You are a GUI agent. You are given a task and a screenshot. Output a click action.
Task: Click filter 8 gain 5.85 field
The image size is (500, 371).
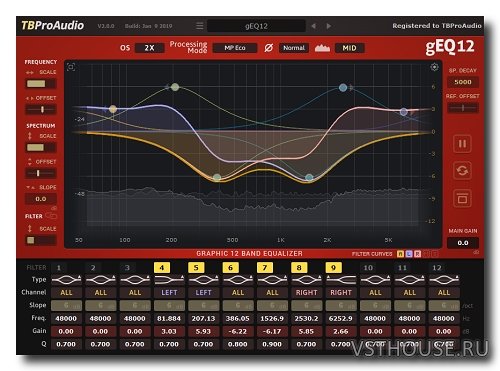[x=306, y=331]
